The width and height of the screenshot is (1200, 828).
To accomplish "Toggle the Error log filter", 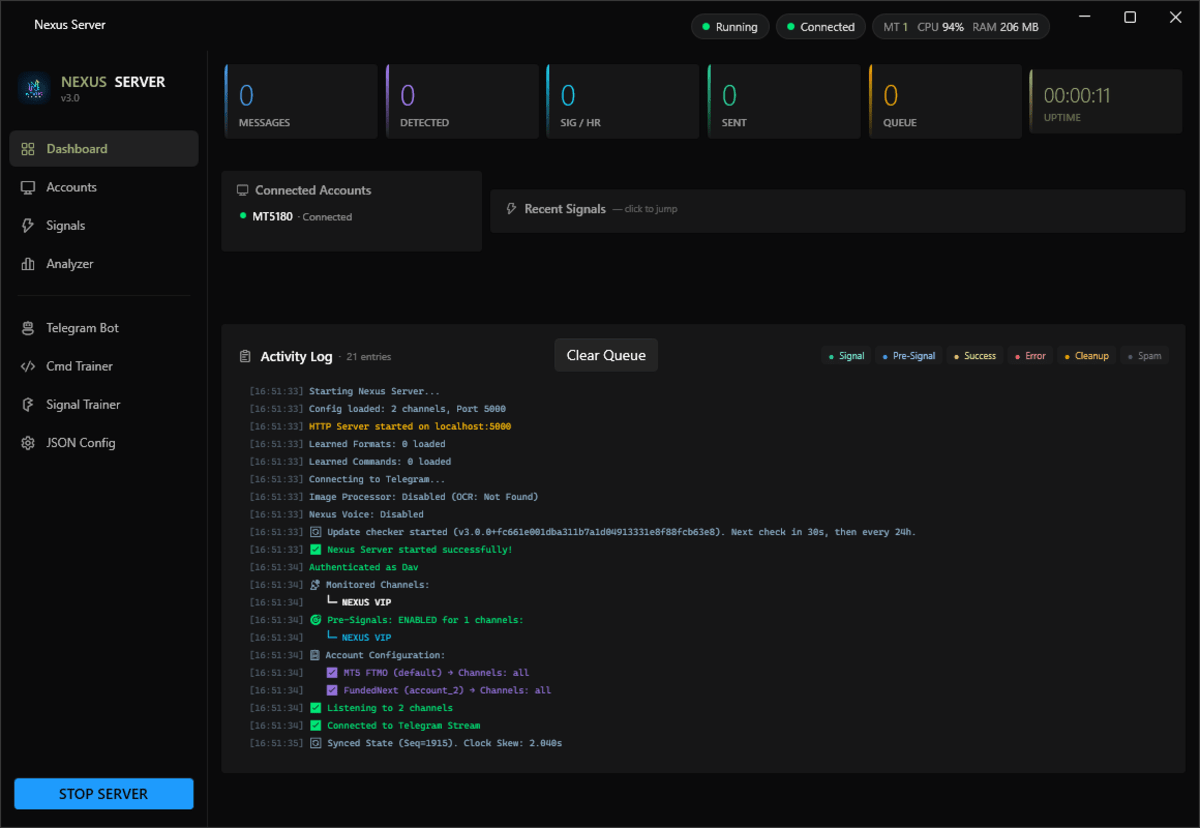I will (1030, 356).
